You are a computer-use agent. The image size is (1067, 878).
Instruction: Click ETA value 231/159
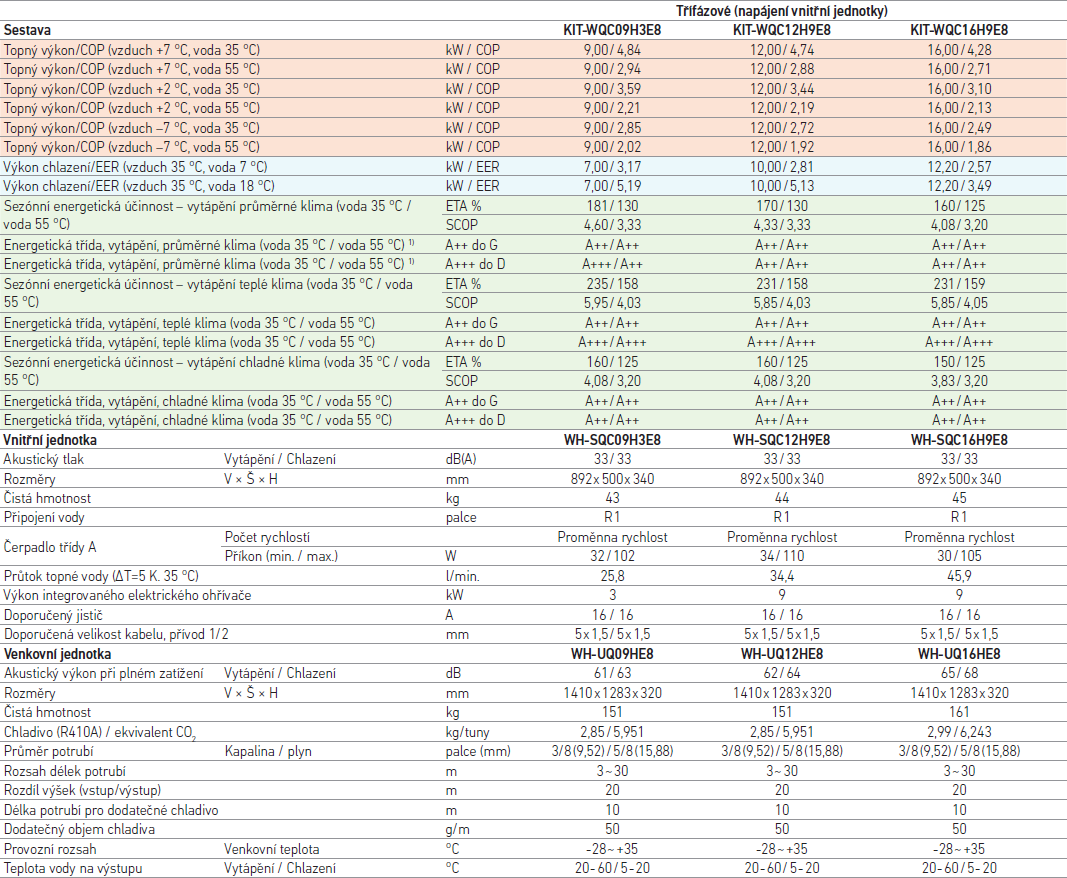point(959,284)
